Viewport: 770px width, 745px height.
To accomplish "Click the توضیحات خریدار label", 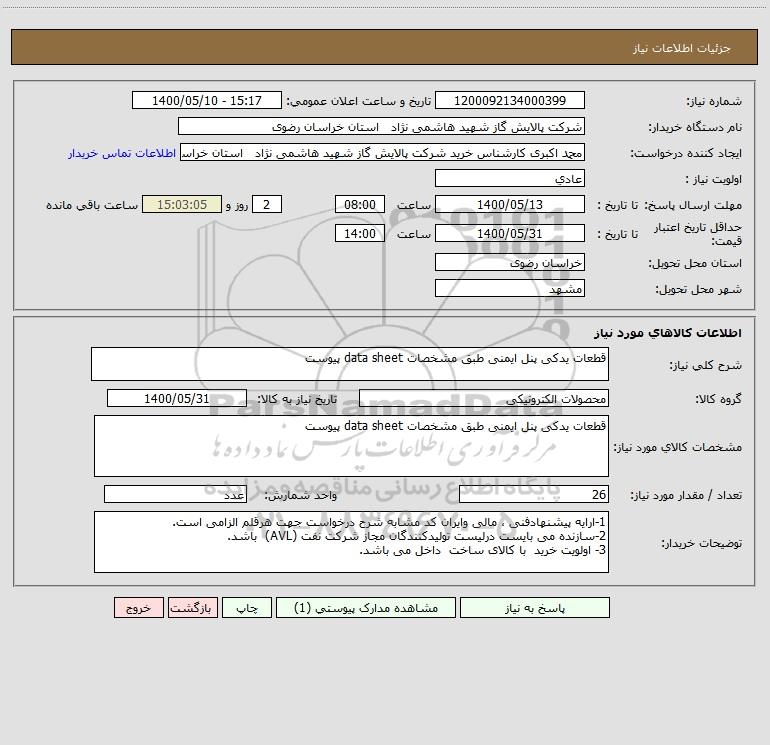I will [x=702, y=543].
